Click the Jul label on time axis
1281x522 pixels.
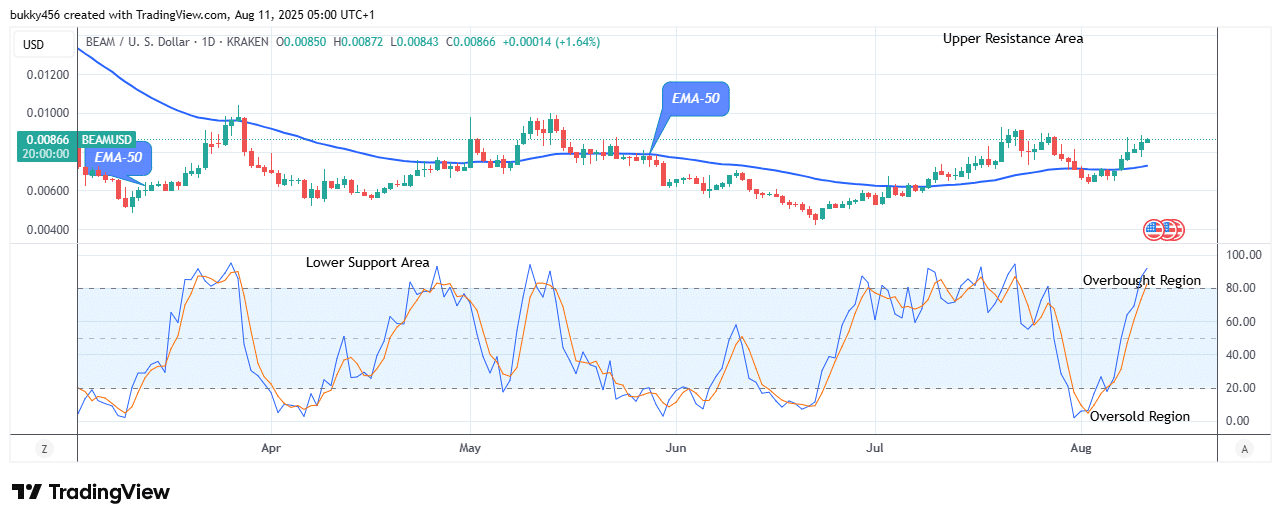pyautogui.click(x=876, y=450)
